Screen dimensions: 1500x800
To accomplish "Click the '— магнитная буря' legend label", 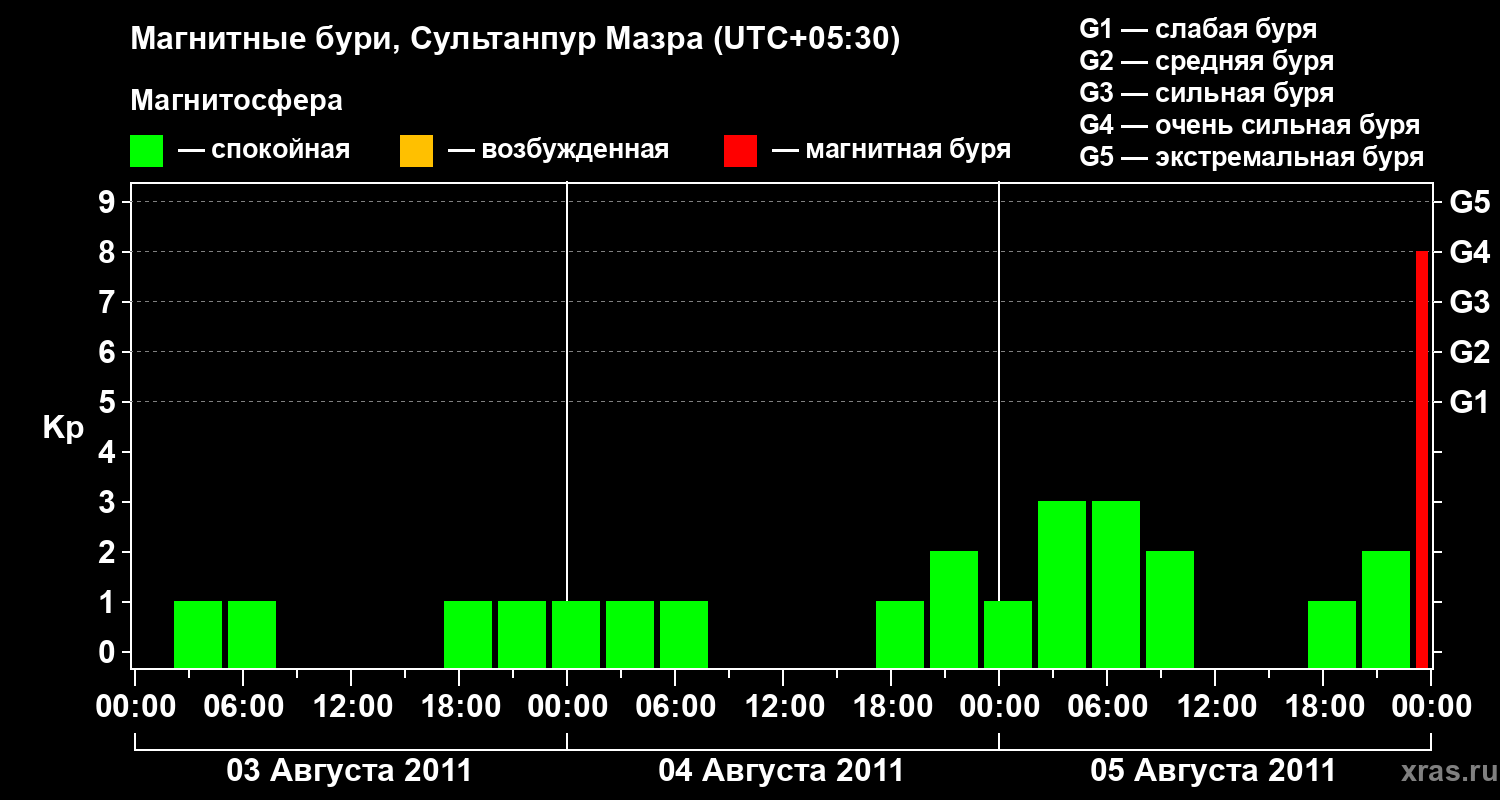I will 891,151.
